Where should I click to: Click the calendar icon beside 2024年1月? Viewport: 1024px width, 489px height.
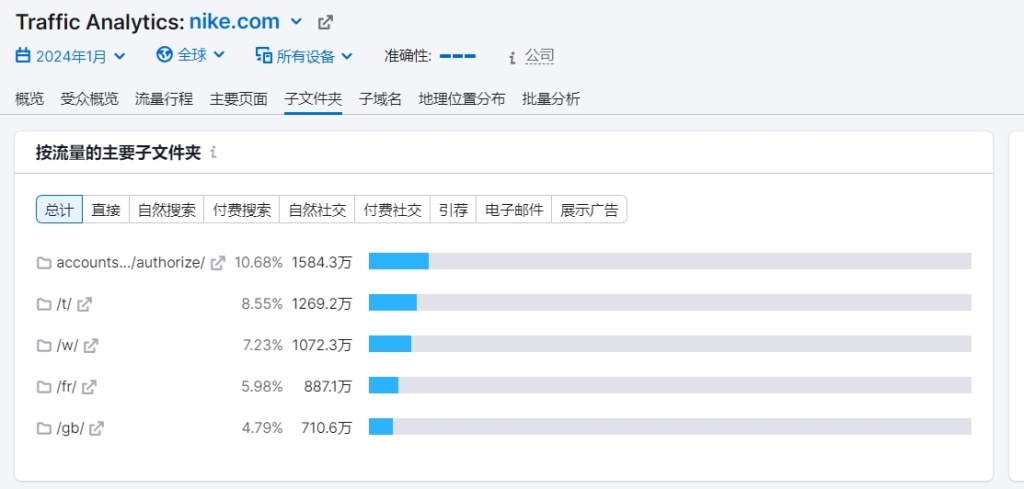(23, 55)
